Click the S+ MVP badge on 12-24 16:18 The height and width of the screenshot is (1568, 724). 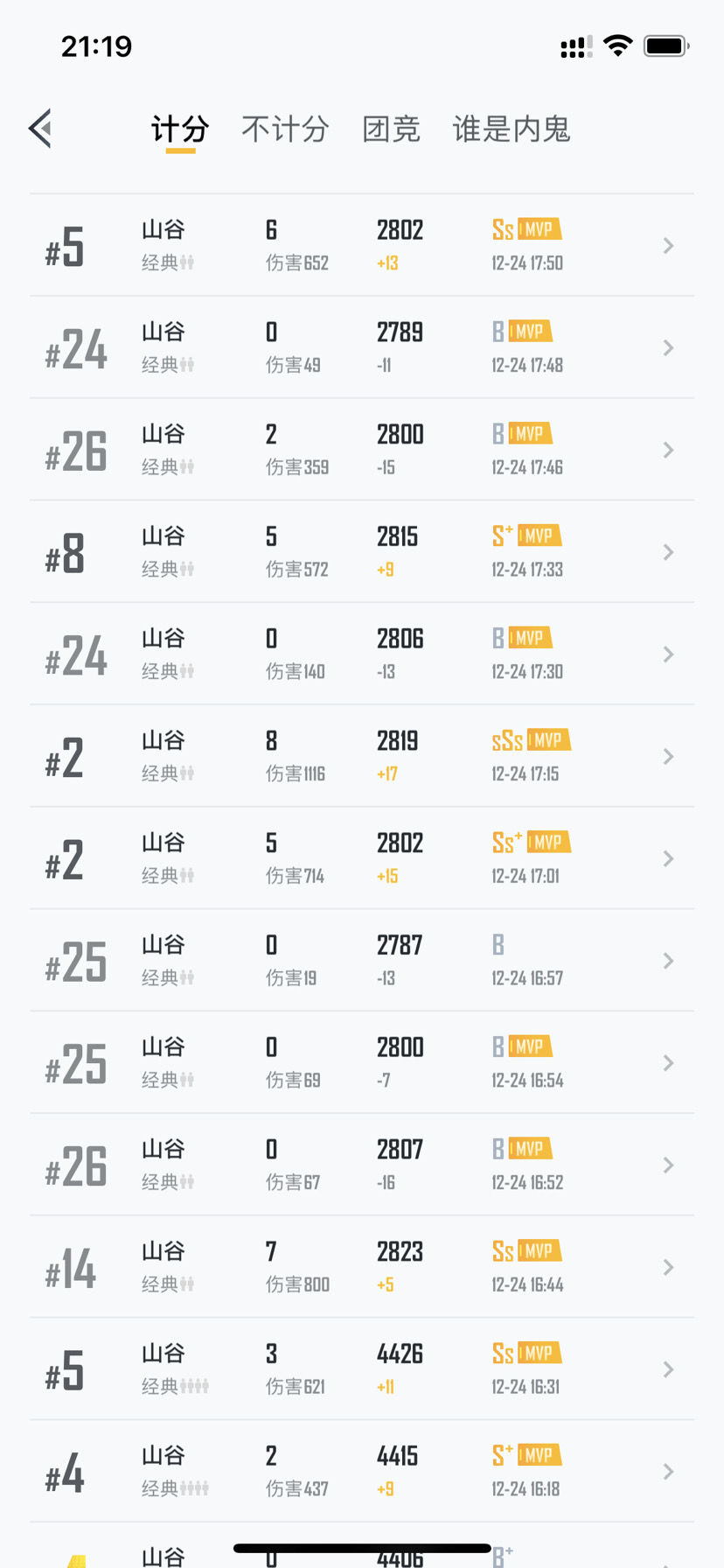tap(526, 1455)
